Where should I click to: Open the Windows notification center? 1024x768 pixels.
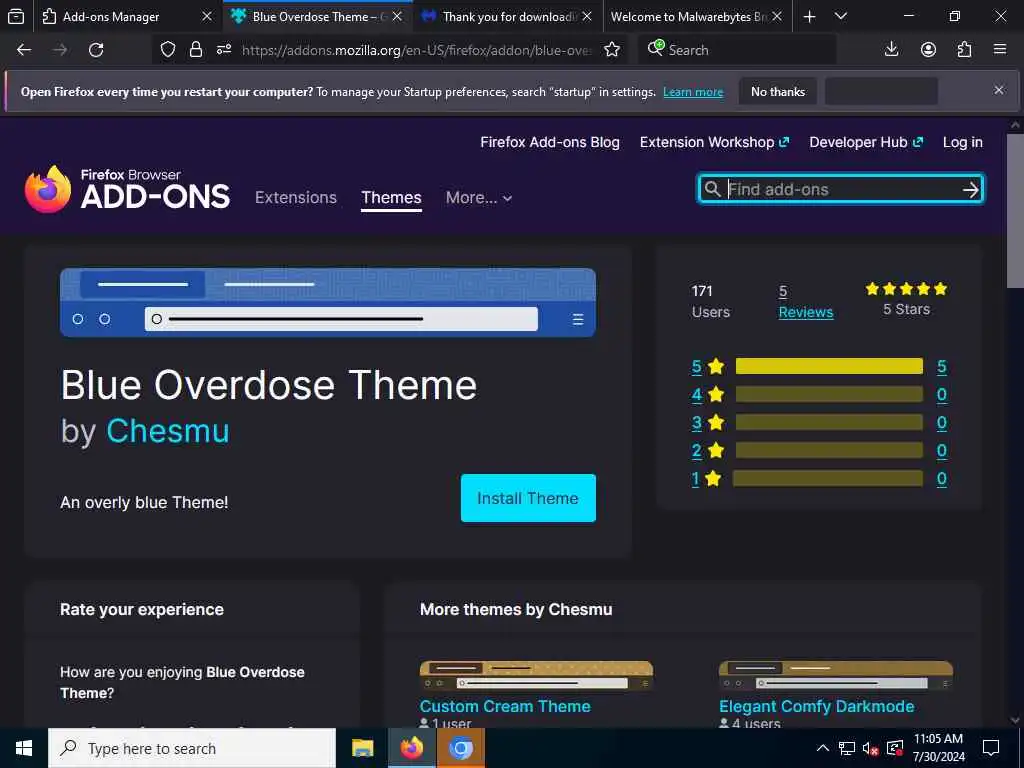tap(991, 748)
